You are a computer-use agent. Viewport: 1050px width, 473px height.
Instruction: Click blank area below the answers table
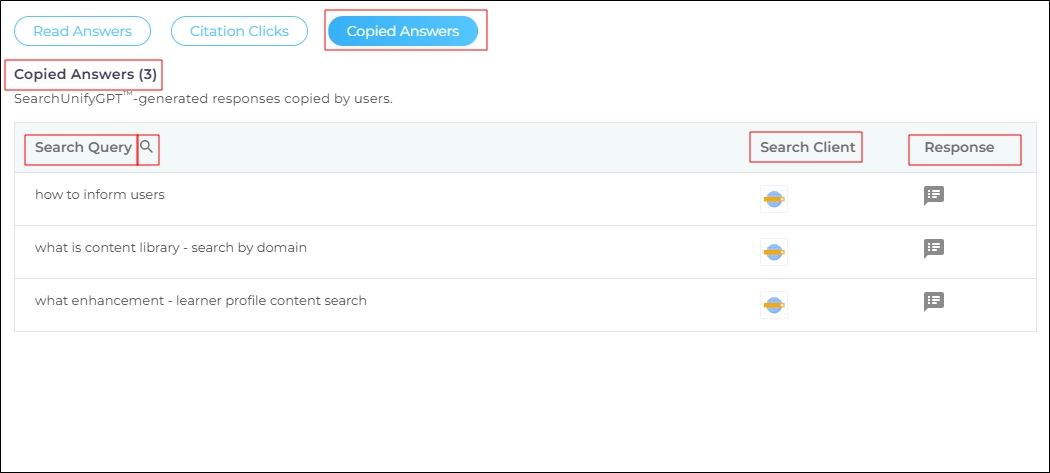tap(525, 400)
